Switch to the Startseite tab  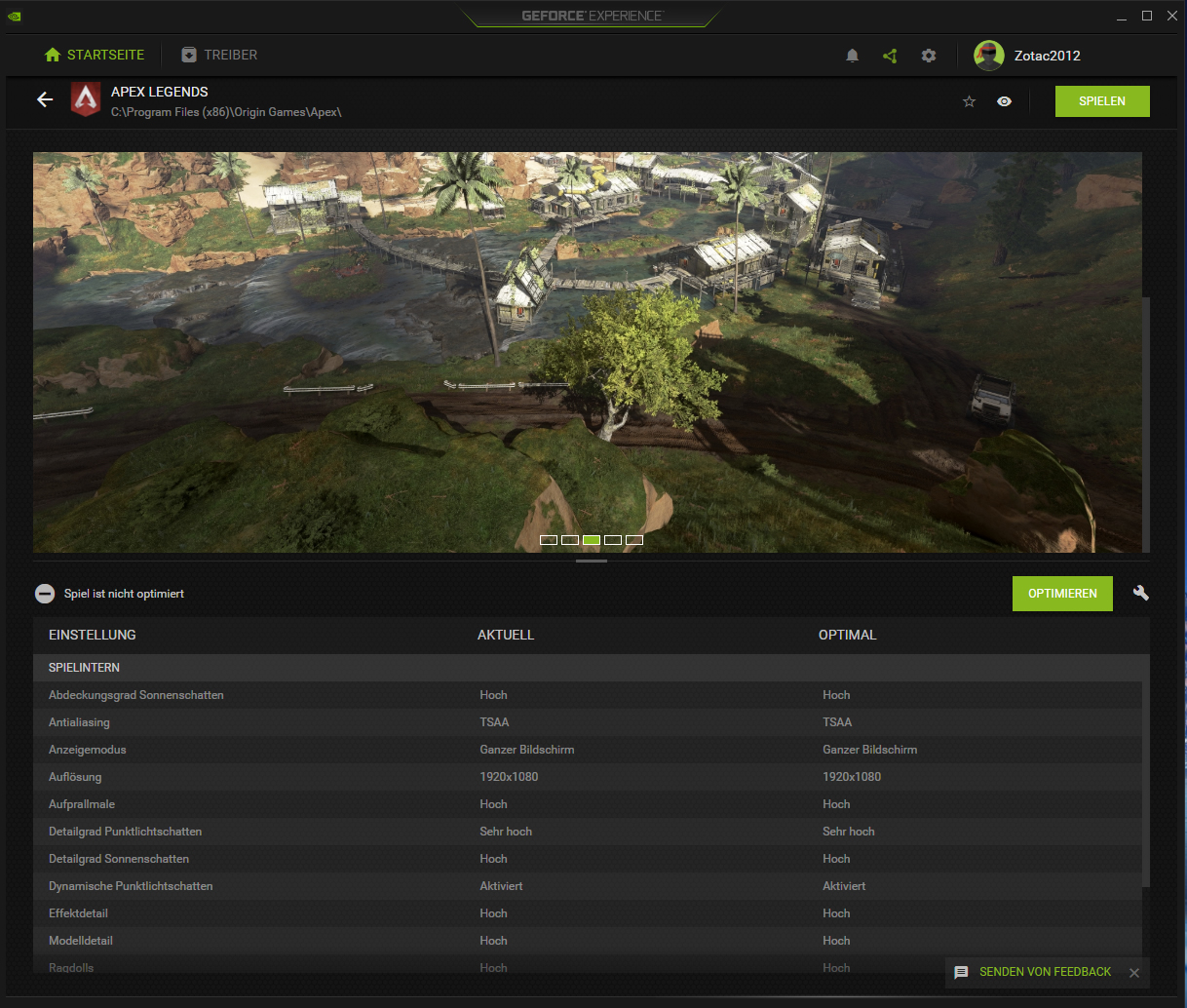point(95,56)
